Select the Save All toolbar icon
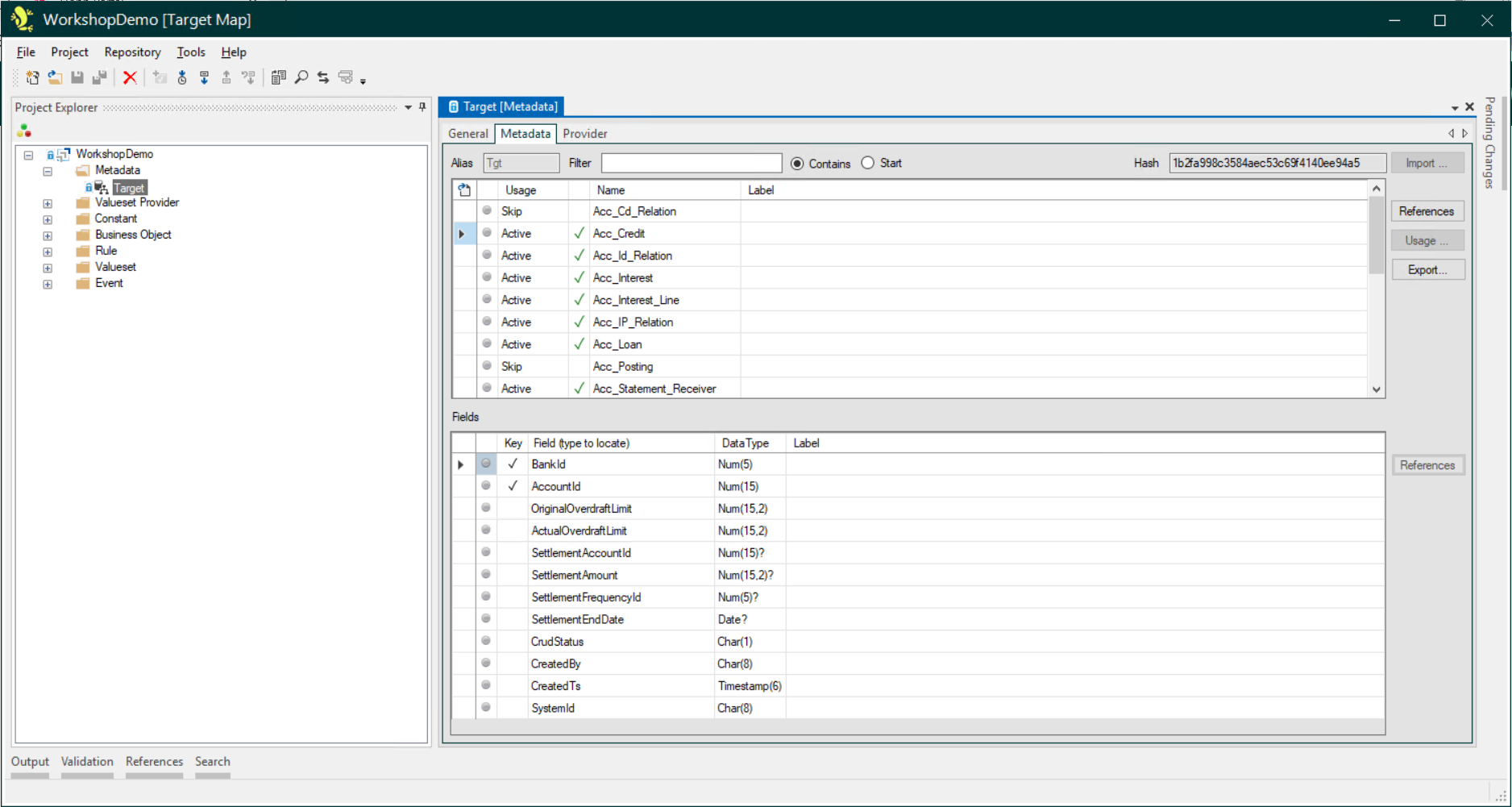The height and width of the screenshot is (807, 1512). pos(100,77)
